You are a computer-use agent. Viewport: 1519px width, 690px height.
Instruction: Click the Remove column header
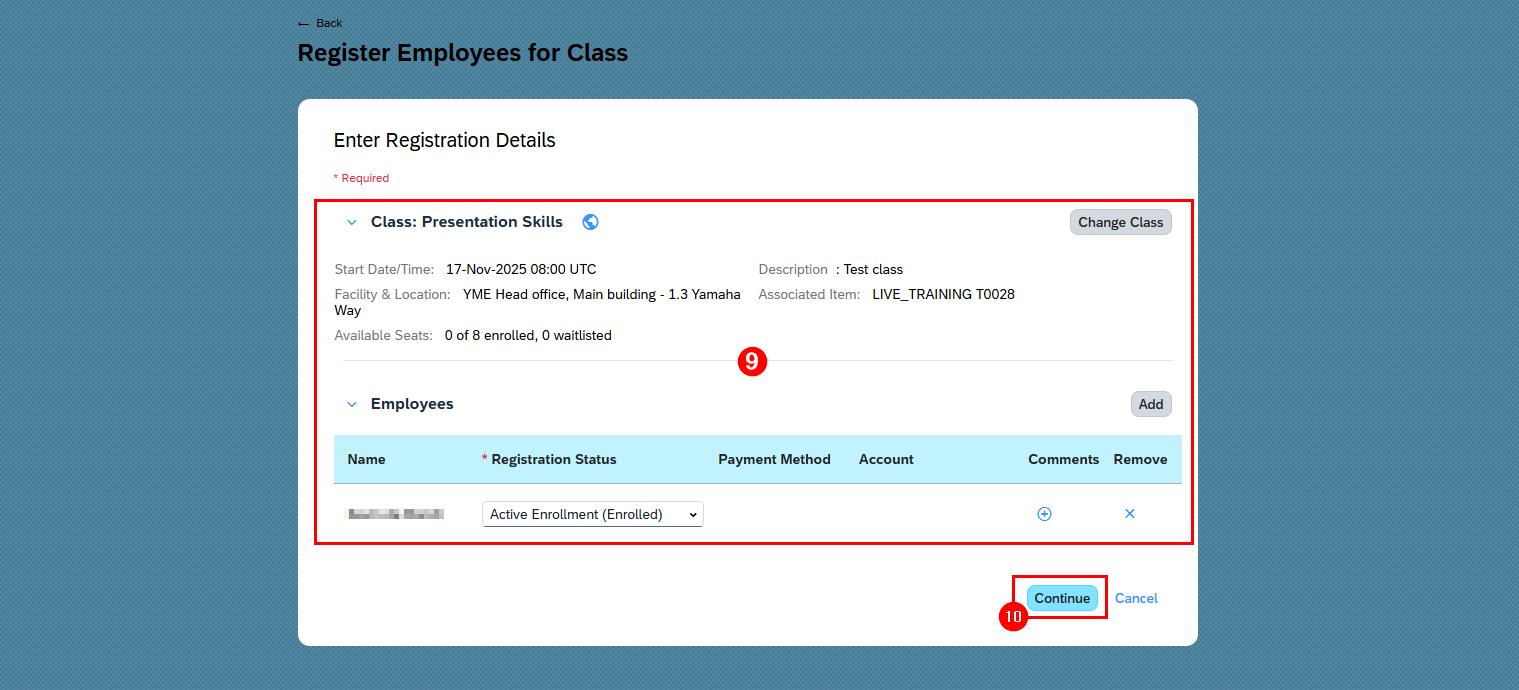1140,459
